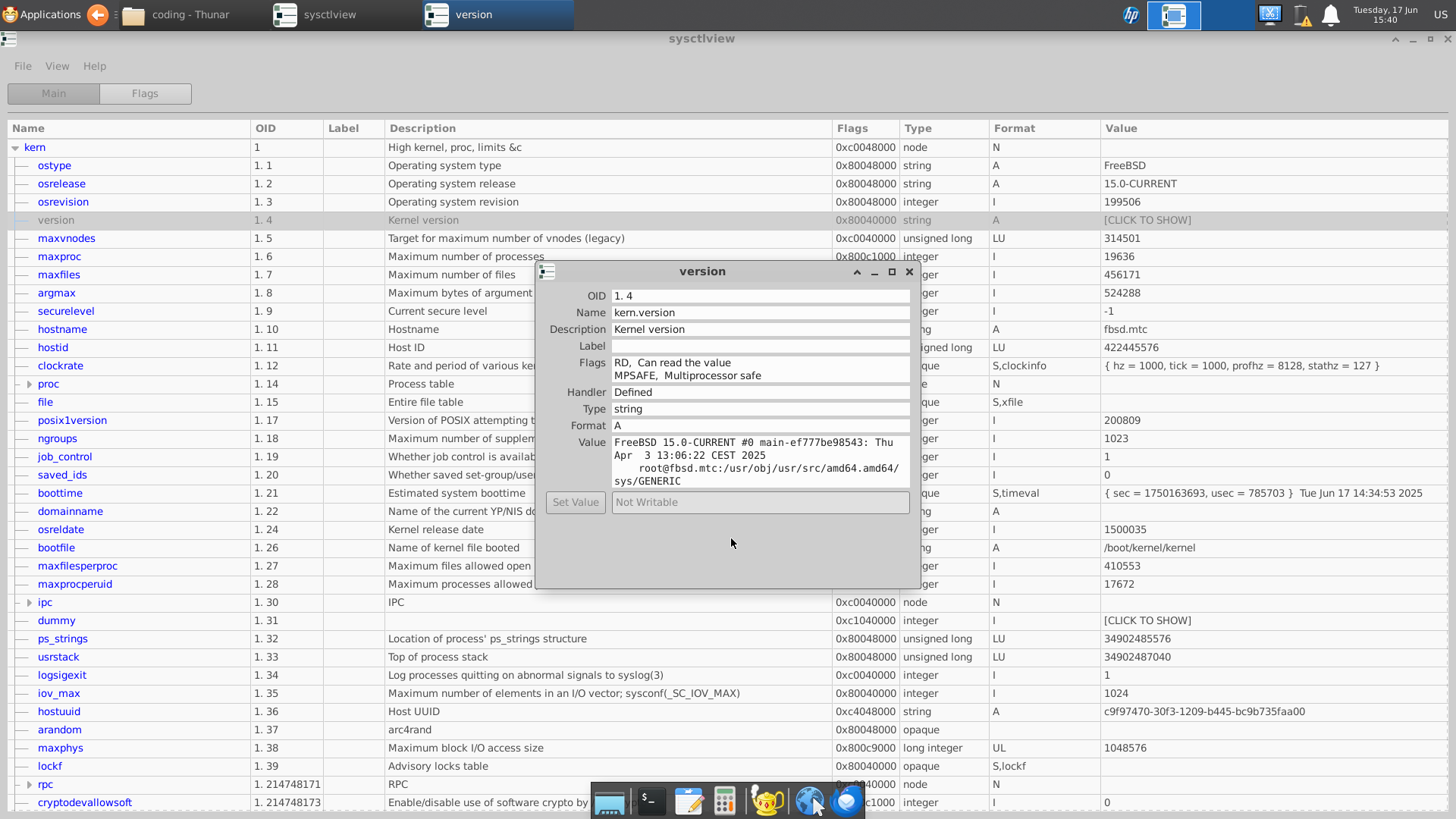Image resolution: width=1456 pixels, height=819 pixels.
Task: Click the sysctlview window menu icon at top-left
Action: [9, 39]
